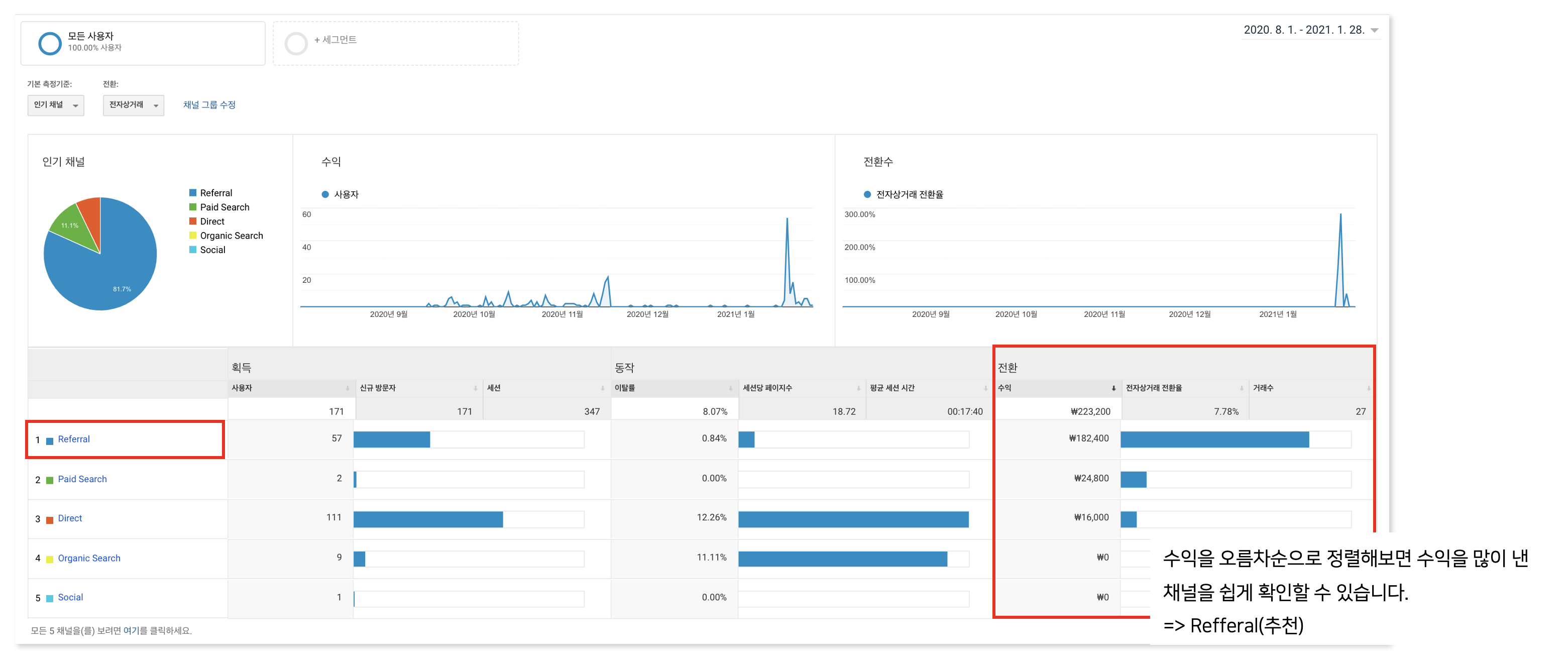
Task: Click the empty add-segment circle icon
Action: click(x=296, y=43)
